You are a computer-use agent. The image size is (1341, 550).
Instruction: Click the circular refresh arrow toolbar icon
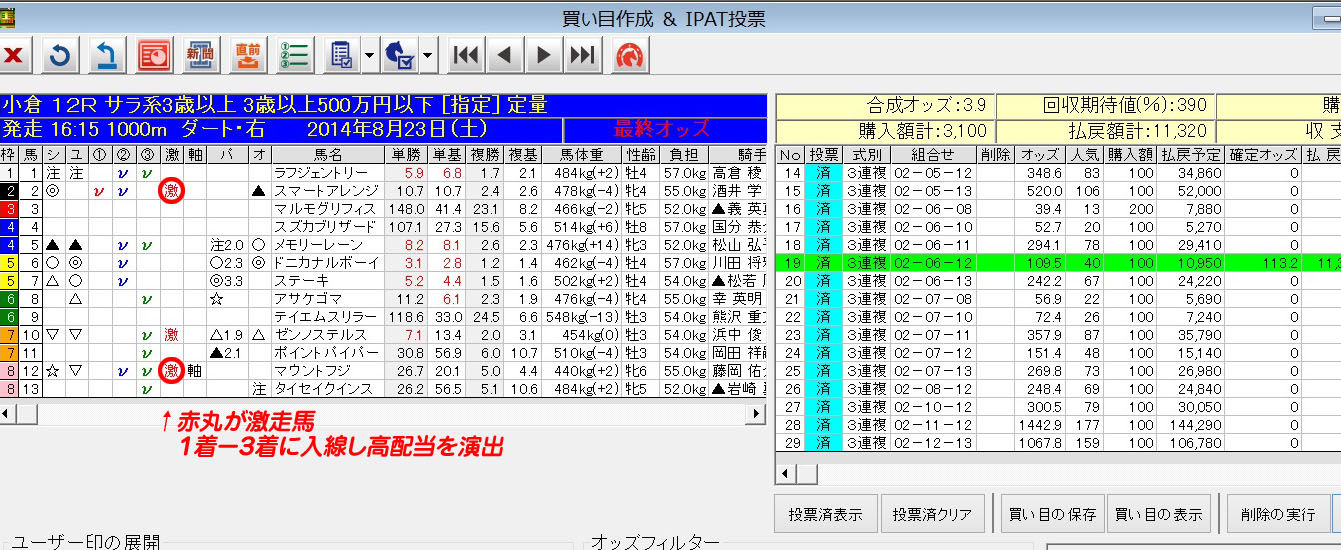tap(59, 55)
